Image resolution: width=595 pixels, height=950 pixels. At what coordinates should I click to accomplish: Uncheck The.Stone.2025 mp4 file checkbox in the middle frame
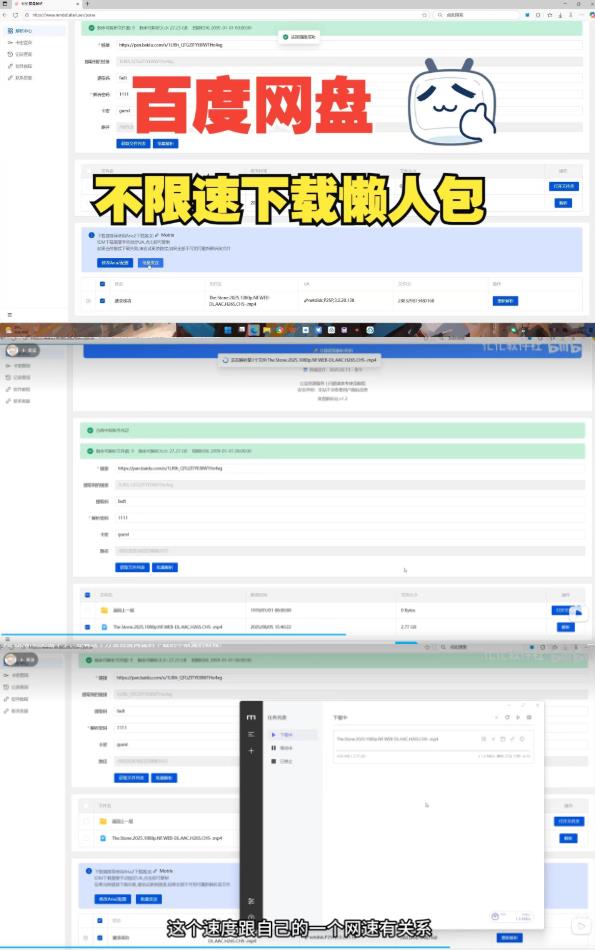[88, 627]
